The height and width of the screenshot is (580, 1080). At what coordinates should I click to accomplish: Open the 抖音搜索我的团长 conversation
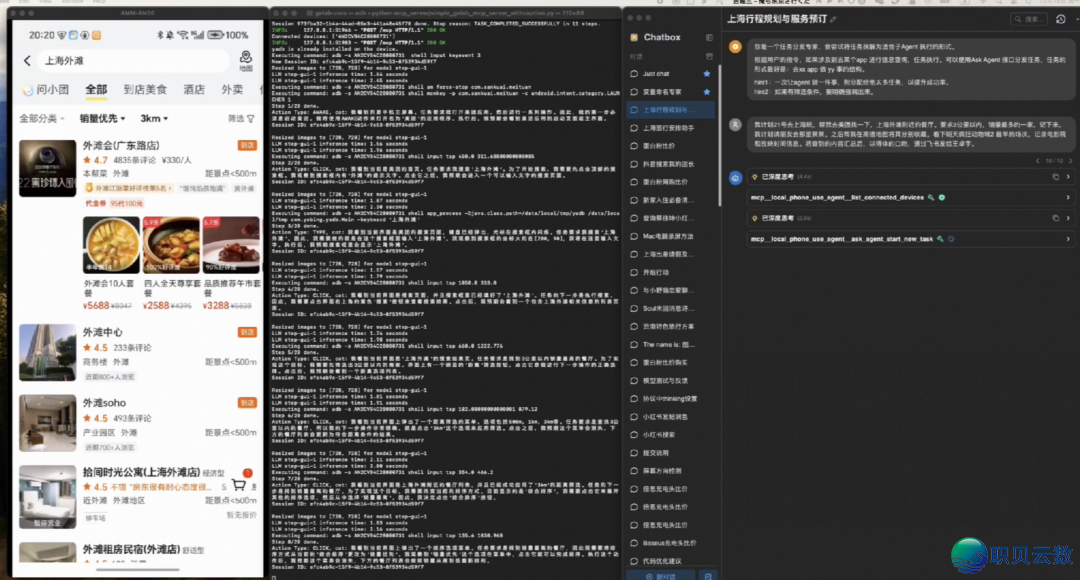(x=671, y=164)
